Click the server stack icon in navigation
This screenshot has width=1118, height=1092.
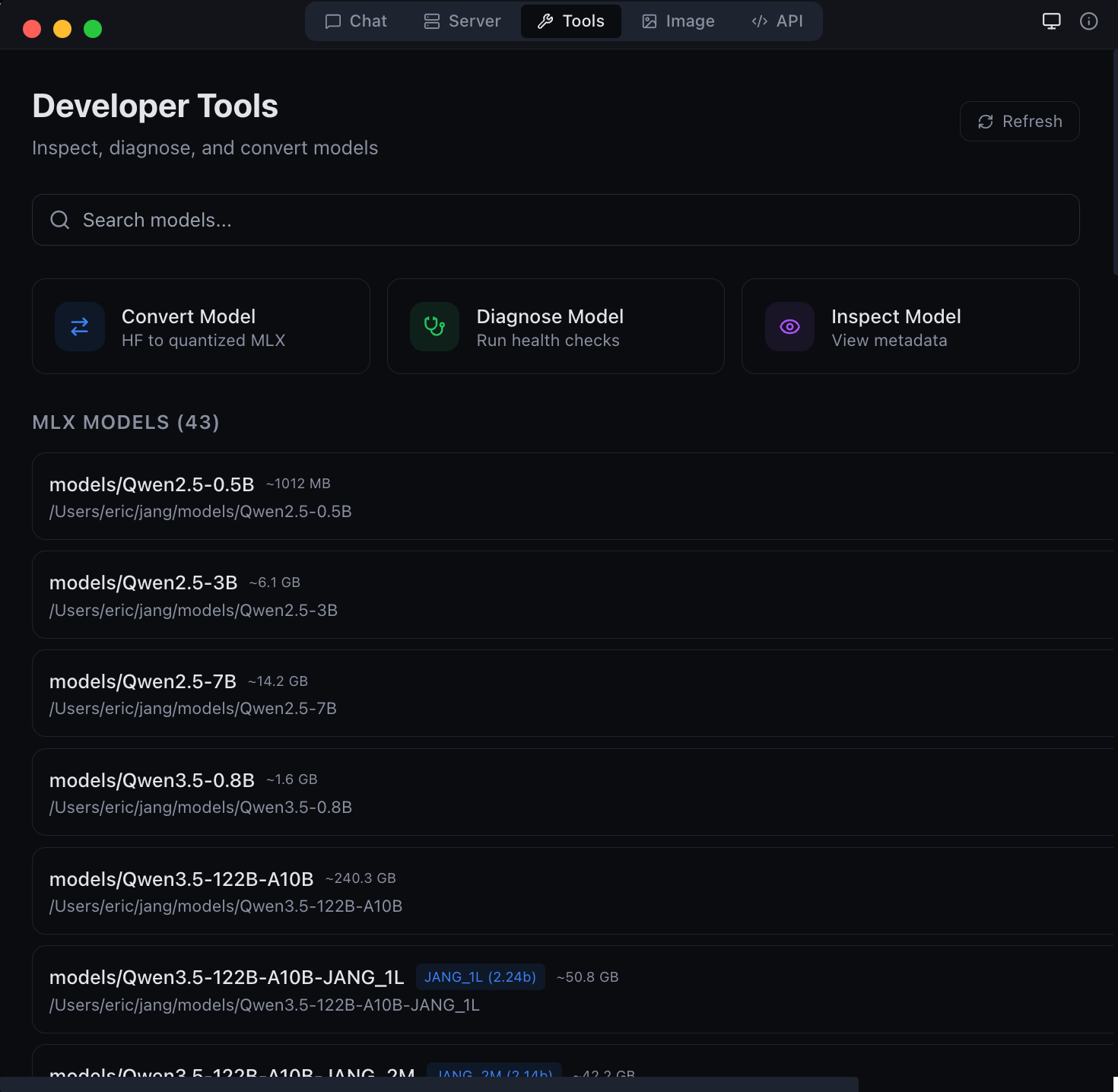[431, 21]
